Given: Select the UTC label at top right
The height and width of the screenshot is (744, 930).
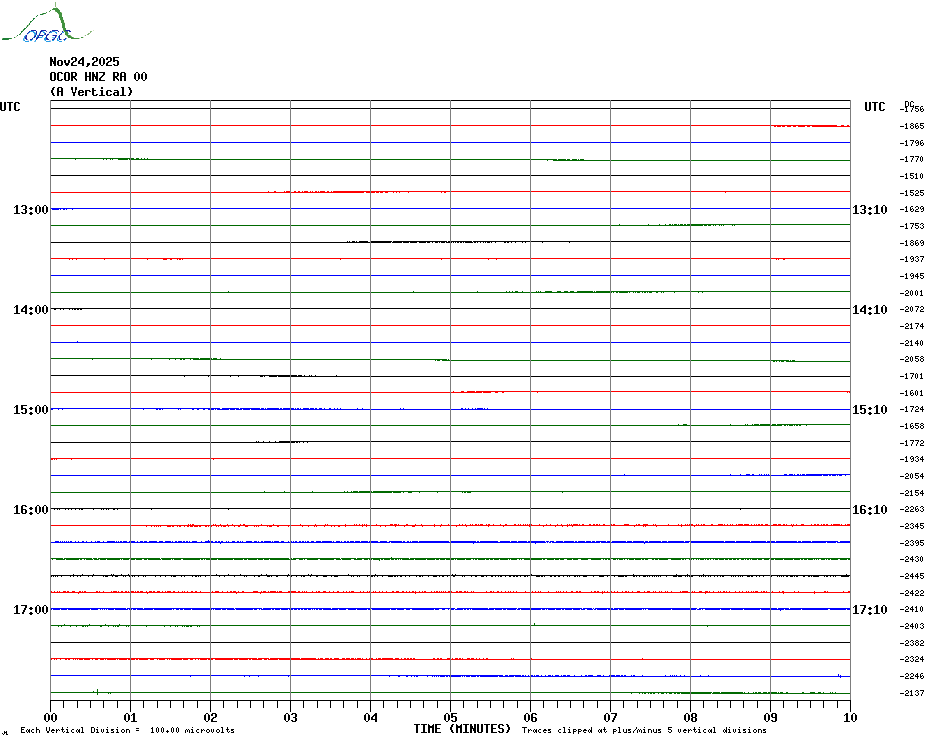Looking at the screenshot, I should (875, 107).
